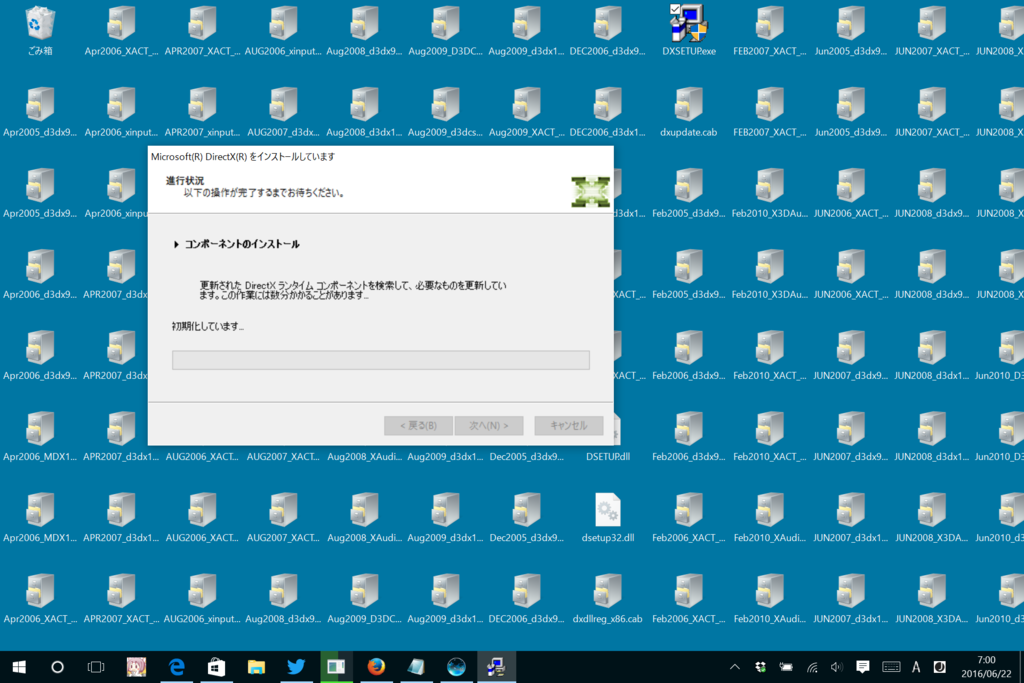This screenshot has width=1024, height=683.
Task: Open the globe browser icon on taskbar
Action: (456, 667)
